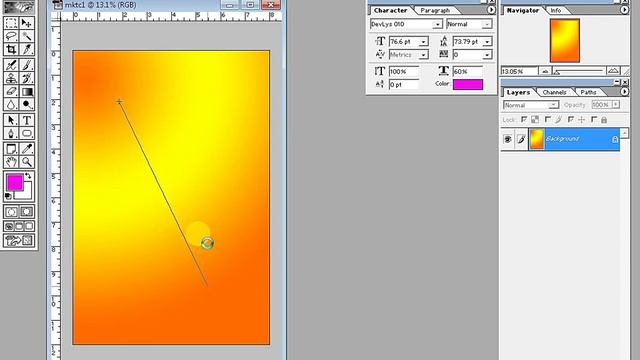Click the magenta foreground color swatch
This screenshot has width=640, height=360.
point(15,182)
